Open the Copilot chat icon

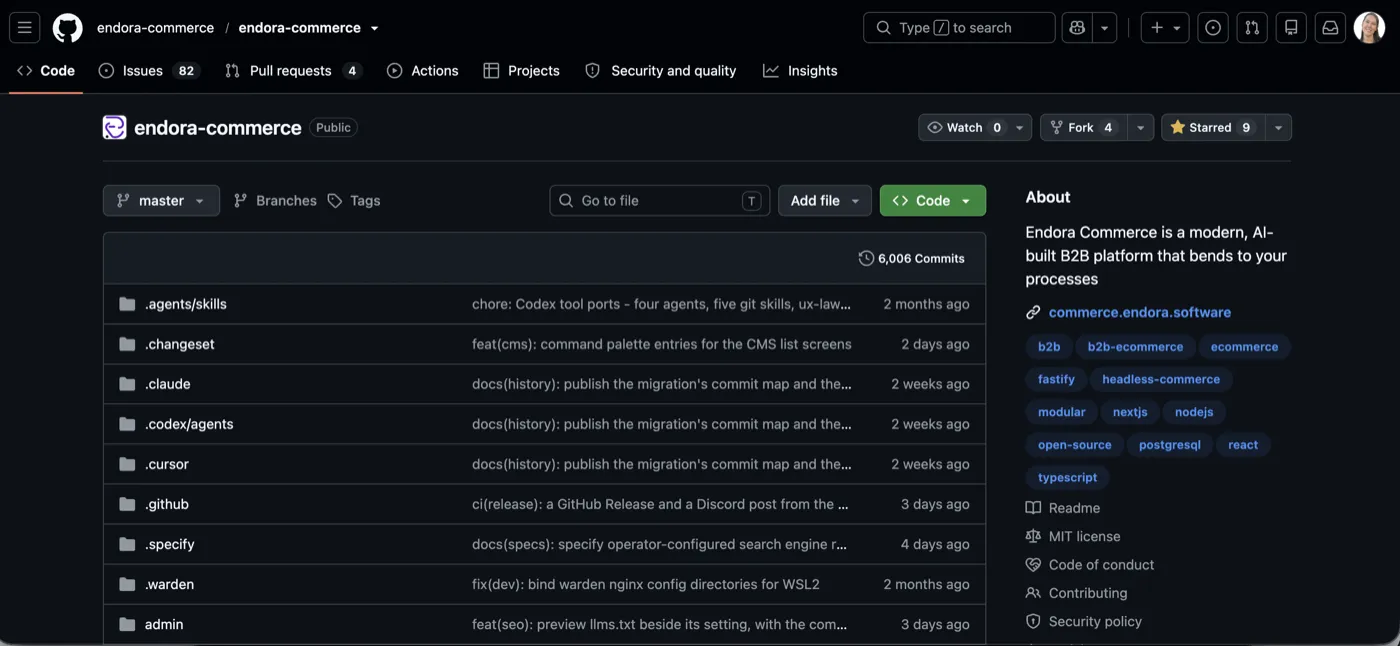pos(1077,28)
